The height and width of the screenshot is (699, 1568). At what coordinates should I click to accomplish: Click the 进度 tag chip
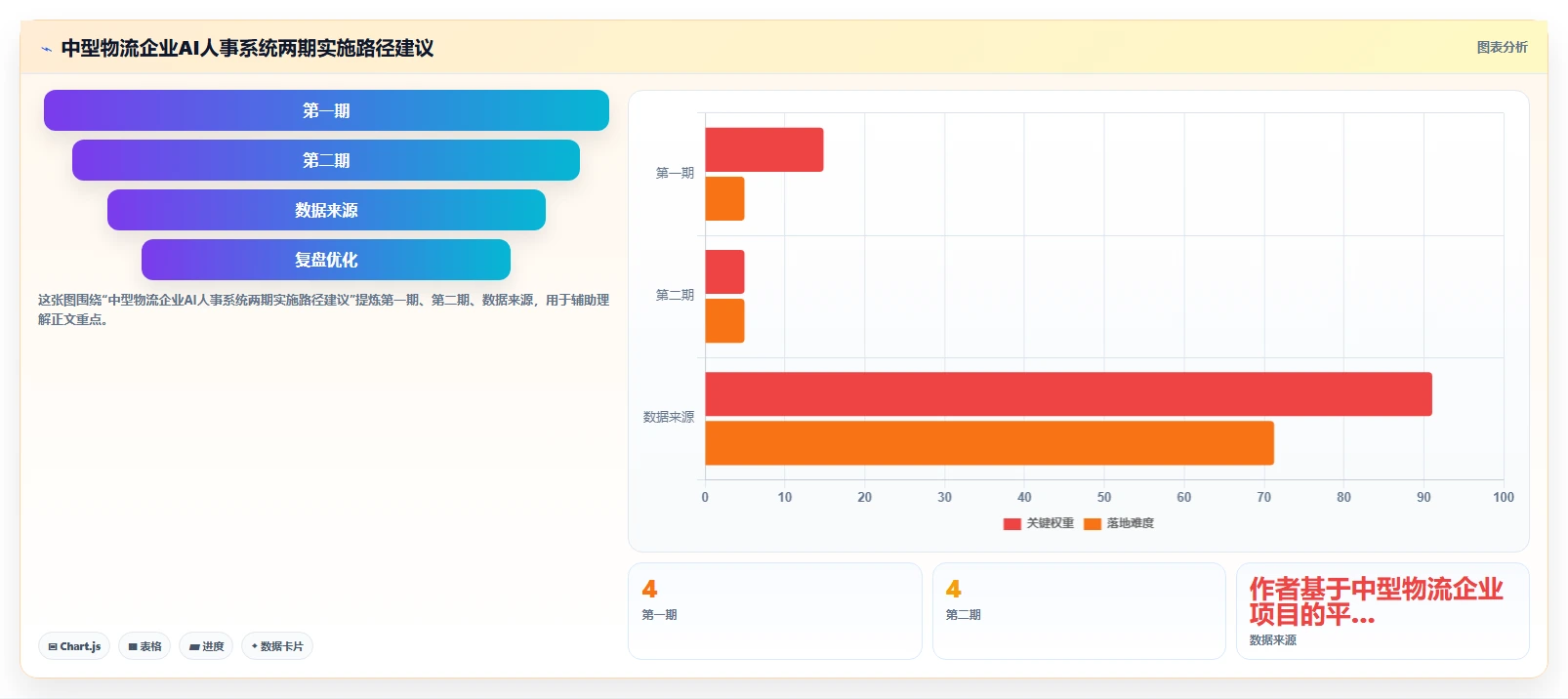point(206,646)
